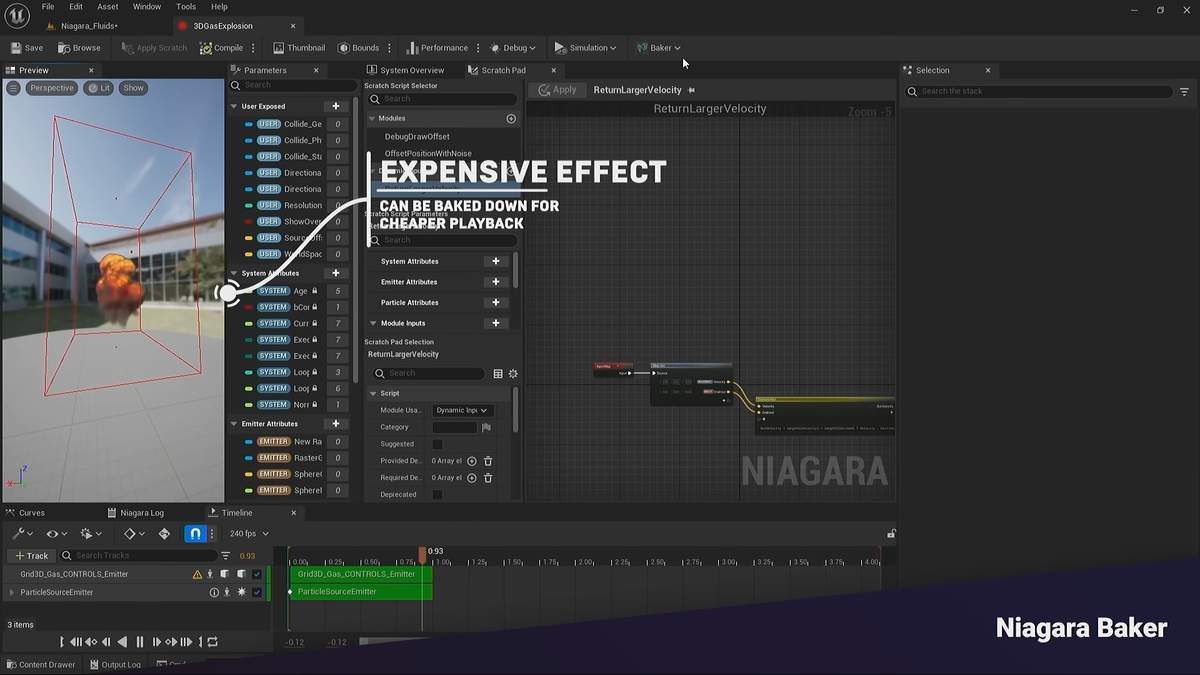Collapse the Emitter Attributes section in Parameters
Image resolution: width=1200 pixels, height=675 pixels.
point(234,424)
